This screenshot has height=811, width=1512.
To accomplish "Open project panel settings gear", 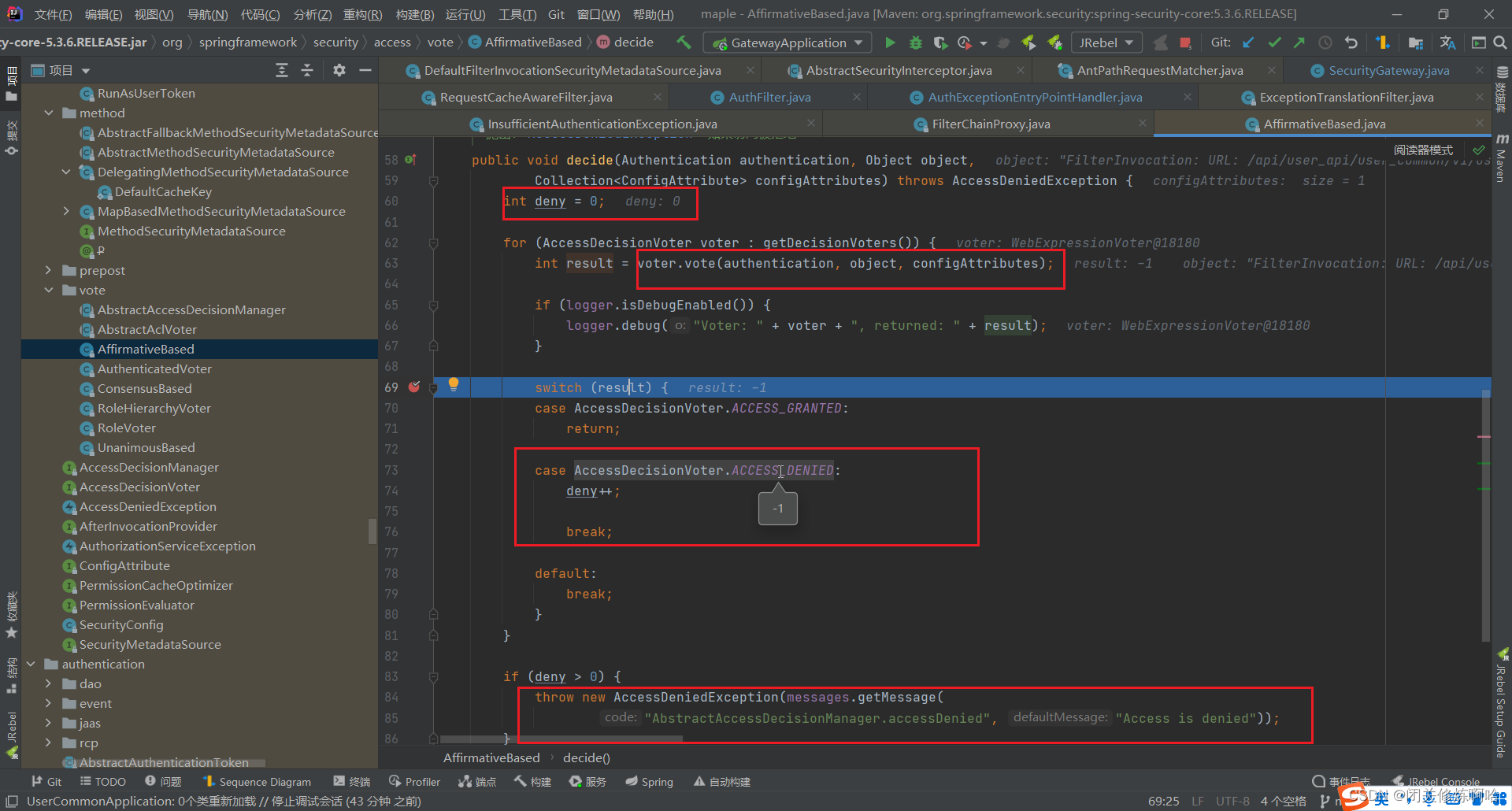I will click(339, 71).
